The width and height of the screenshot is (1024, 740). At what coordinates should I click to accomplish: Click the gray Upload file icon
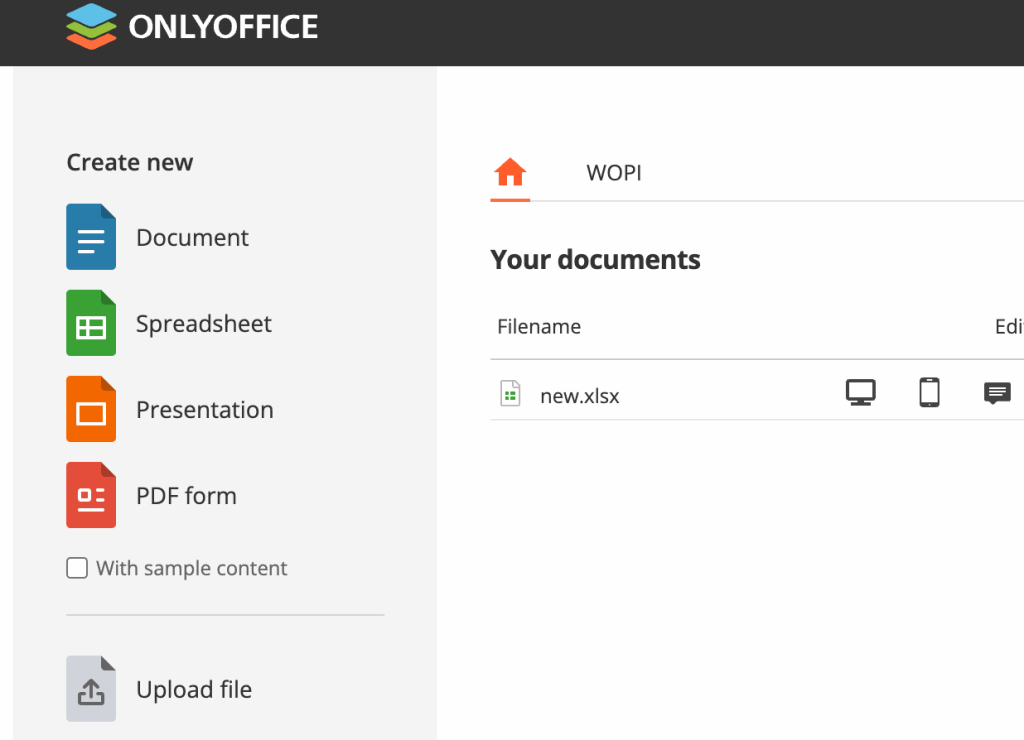tap(91, 689)
